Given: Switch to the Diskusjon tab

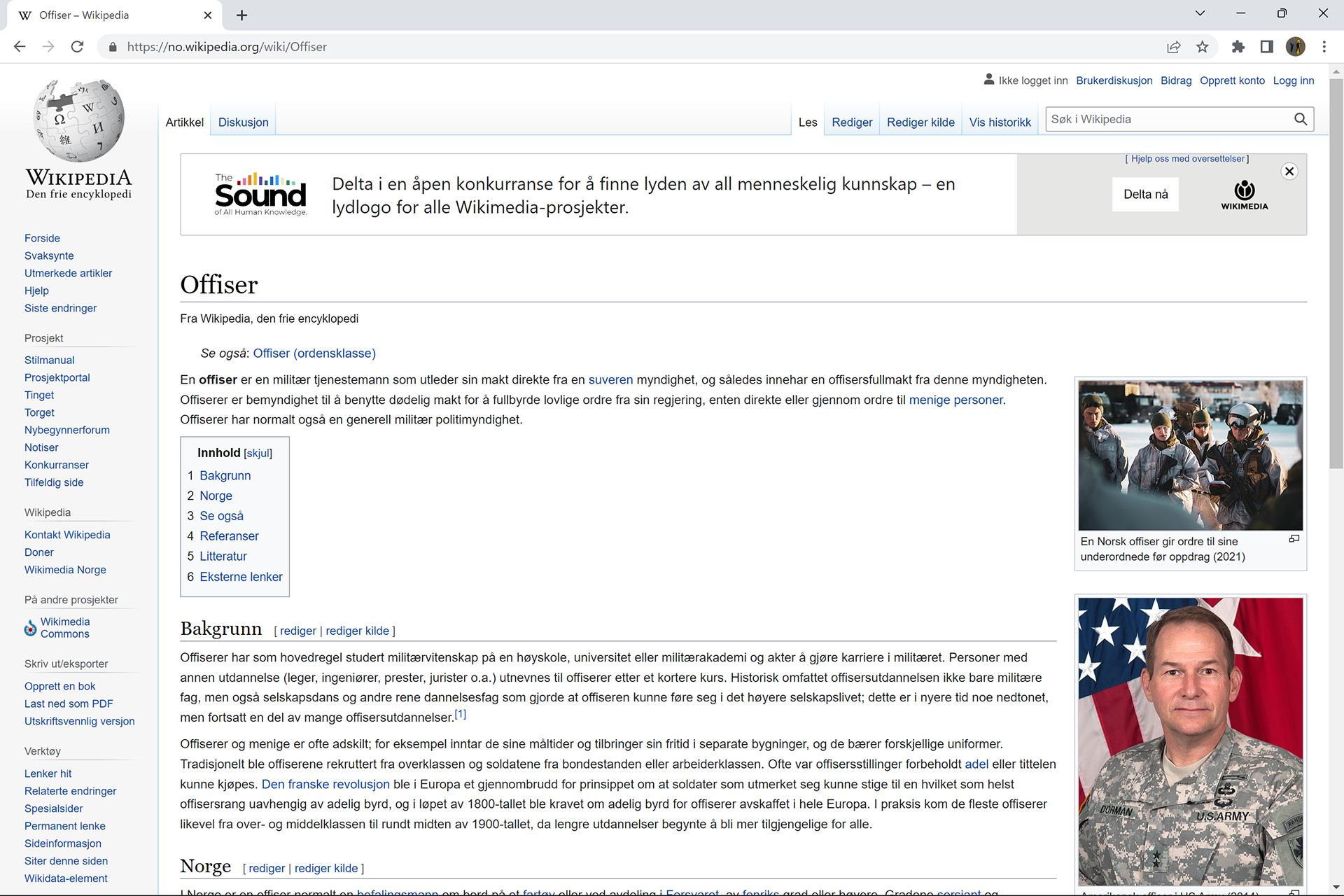Looking at the screenshot, I should point(244,122).
